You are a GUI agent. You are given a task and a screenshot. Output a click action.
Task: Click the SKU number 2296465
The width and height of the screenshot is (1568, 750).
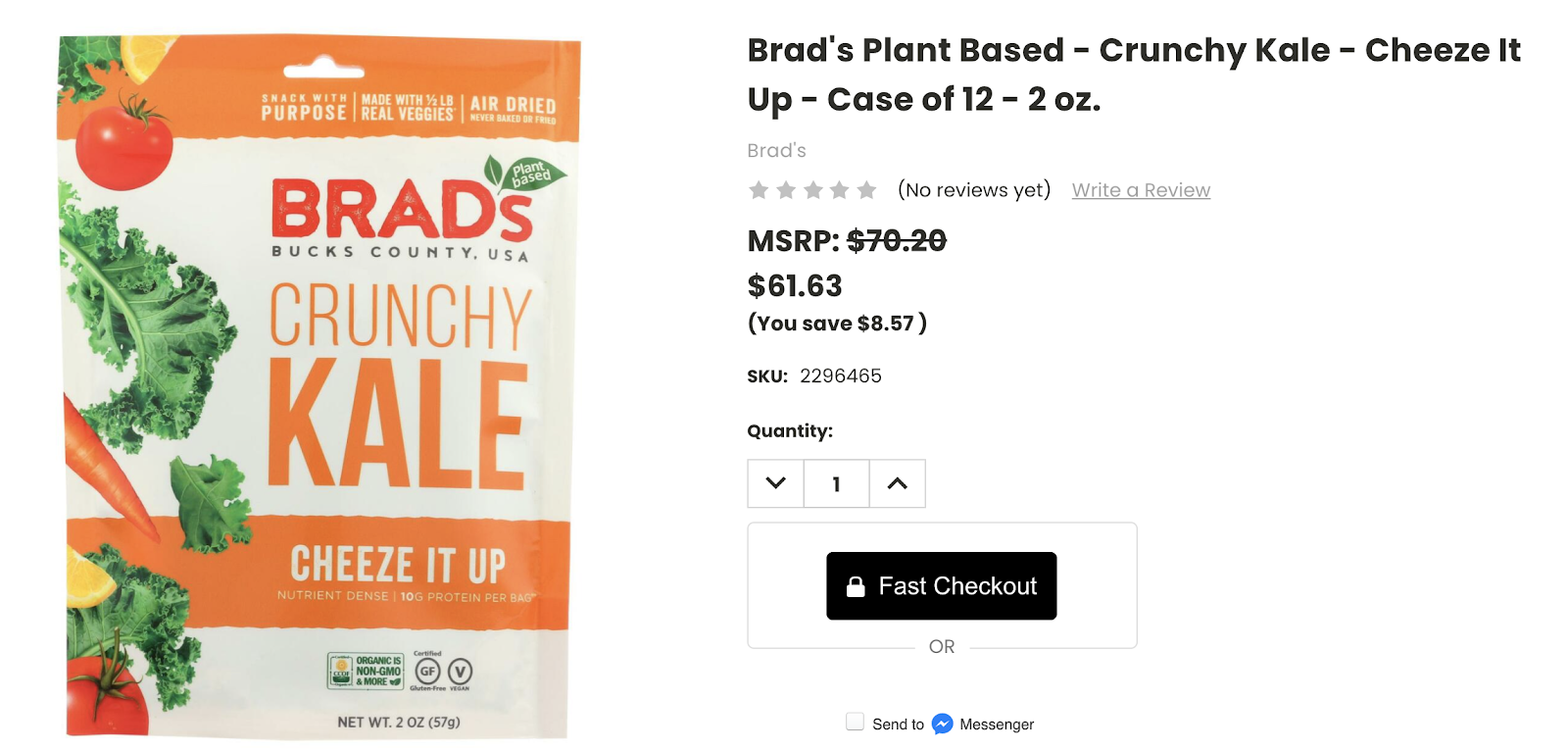pyautogui.click(x=840, y=375)
